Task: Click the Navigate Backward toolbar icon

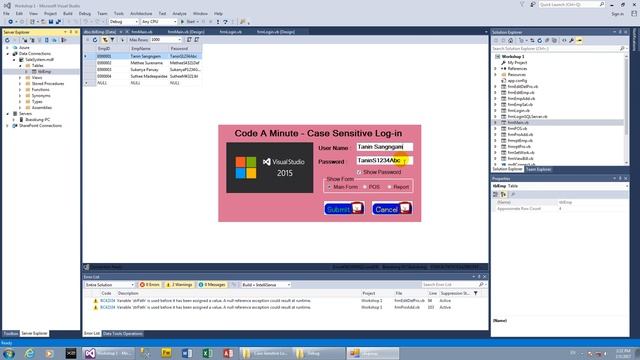Action: [x=10, y=22]
